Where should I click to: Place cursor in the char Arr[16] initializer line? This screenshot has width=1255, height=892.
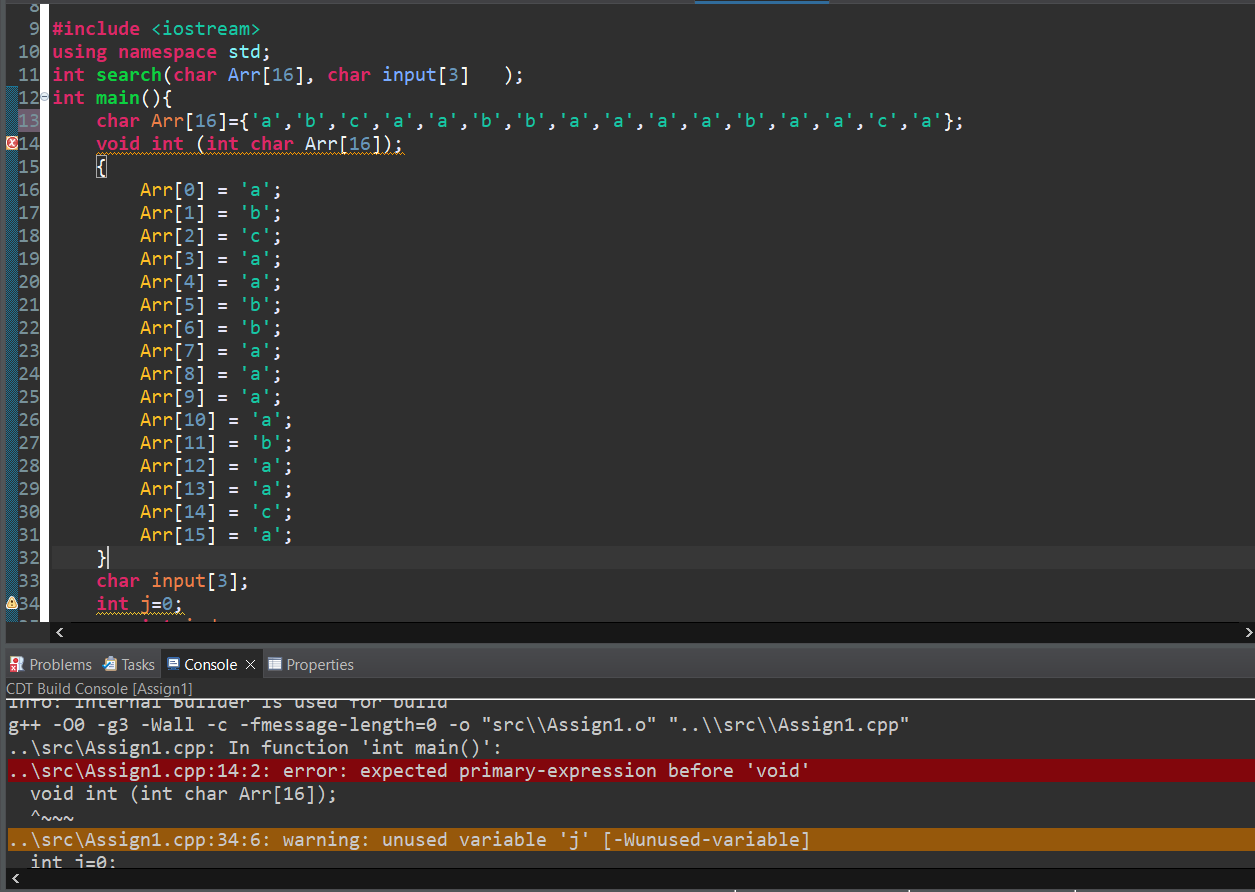[530, 121]
